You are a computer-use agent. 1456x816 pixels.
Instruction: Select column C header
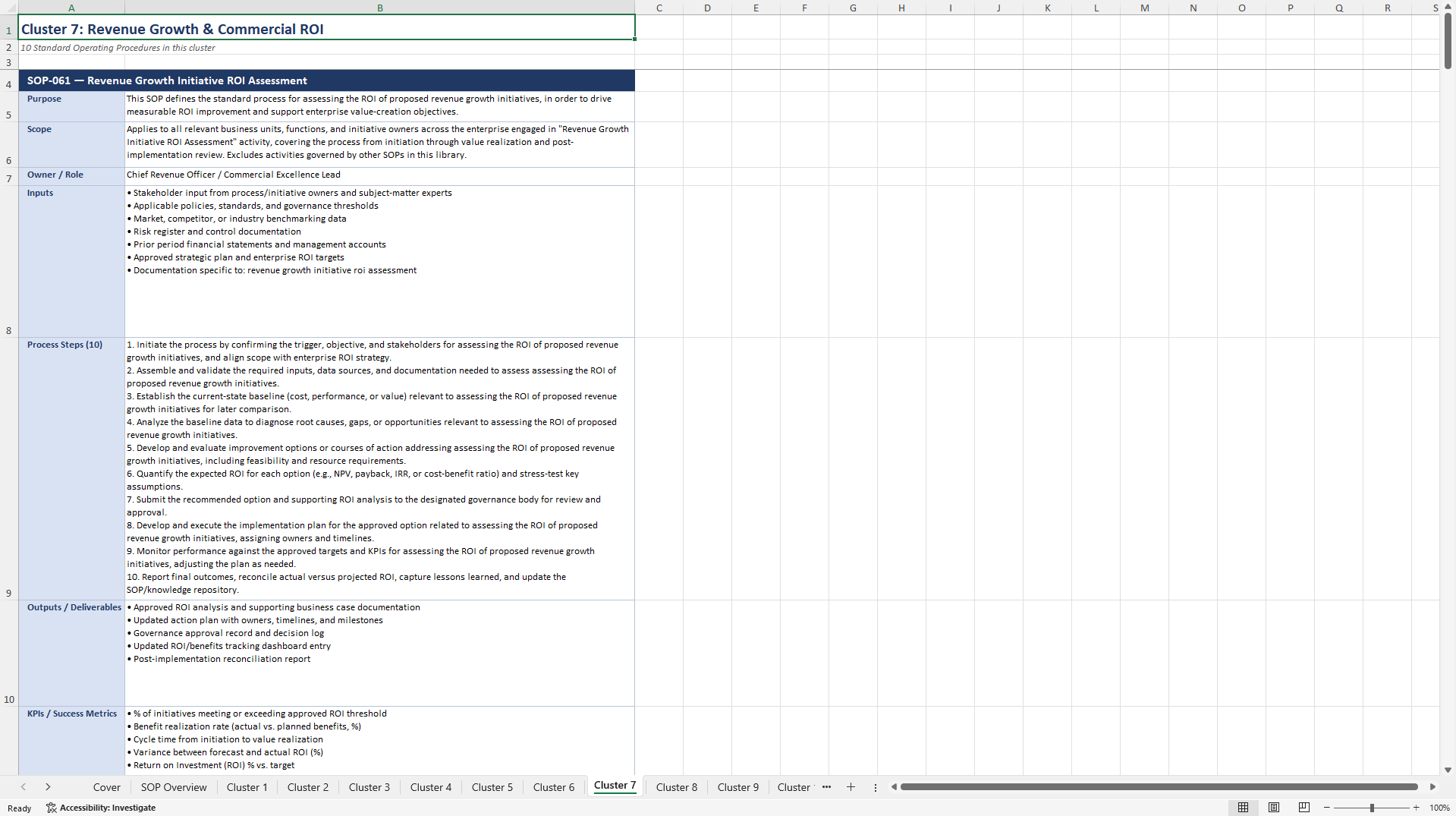[659, 8]
